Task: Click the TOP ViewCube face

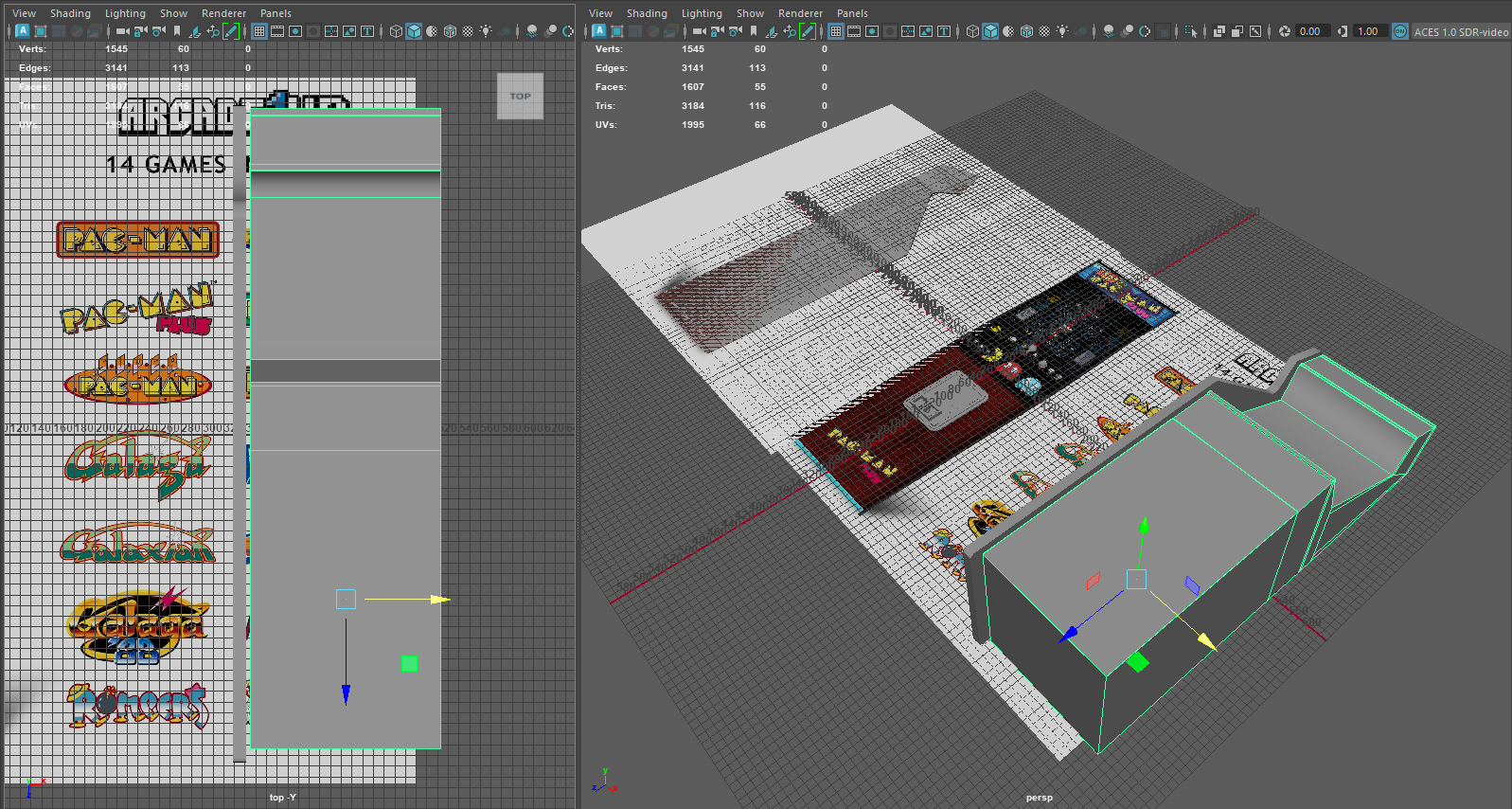Action: pyautogui.click(x=520, y=96)
